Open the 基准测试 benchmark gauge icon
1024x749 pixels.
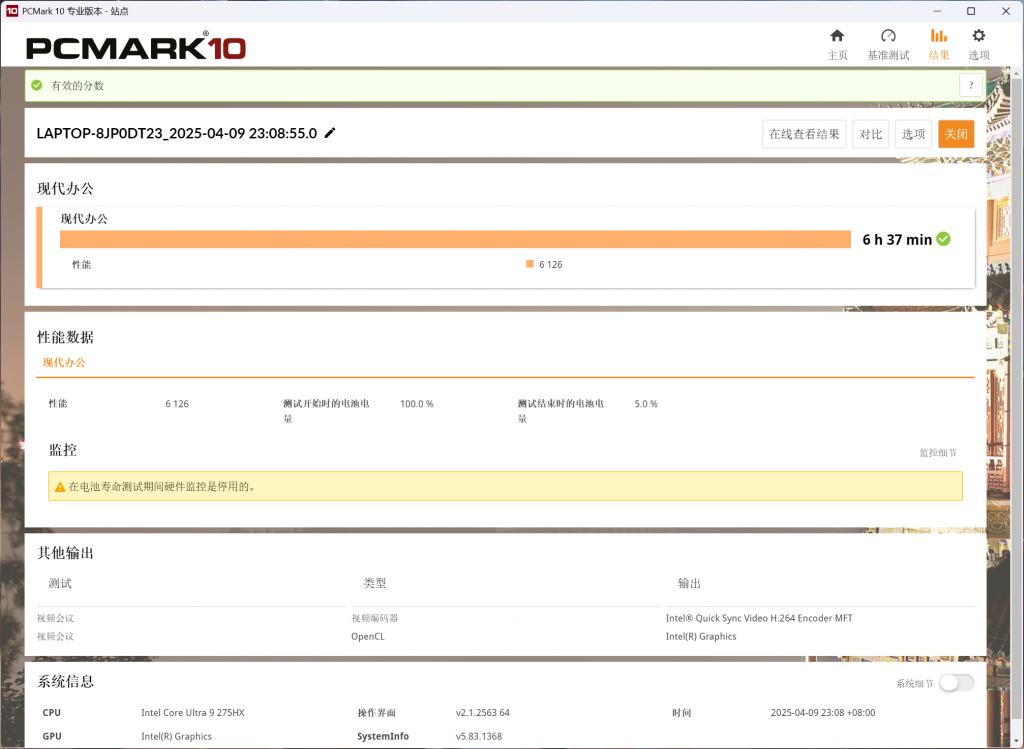pos(888,36)
